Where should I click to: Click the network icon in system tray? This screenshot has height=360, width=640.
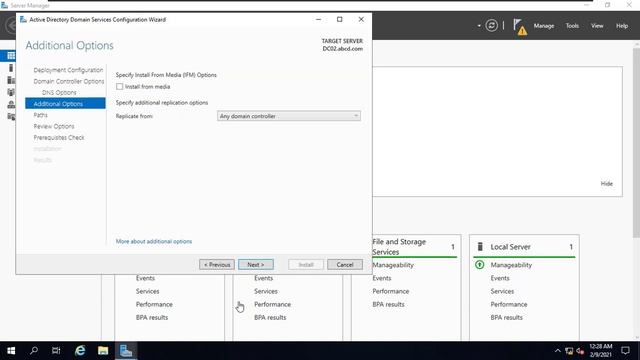(569, 351)
